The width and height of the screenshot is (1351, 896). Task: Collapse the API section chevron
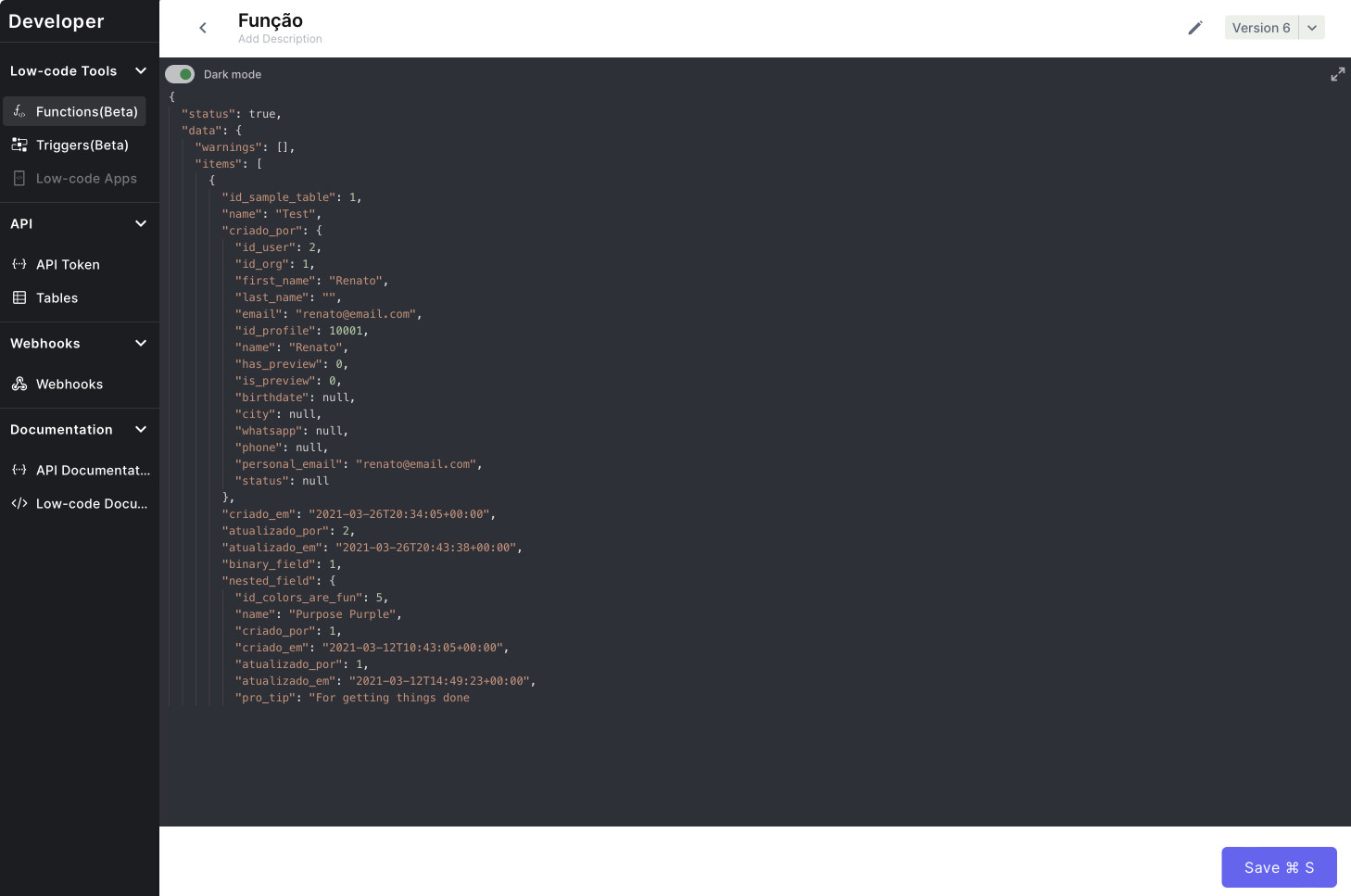141,223
